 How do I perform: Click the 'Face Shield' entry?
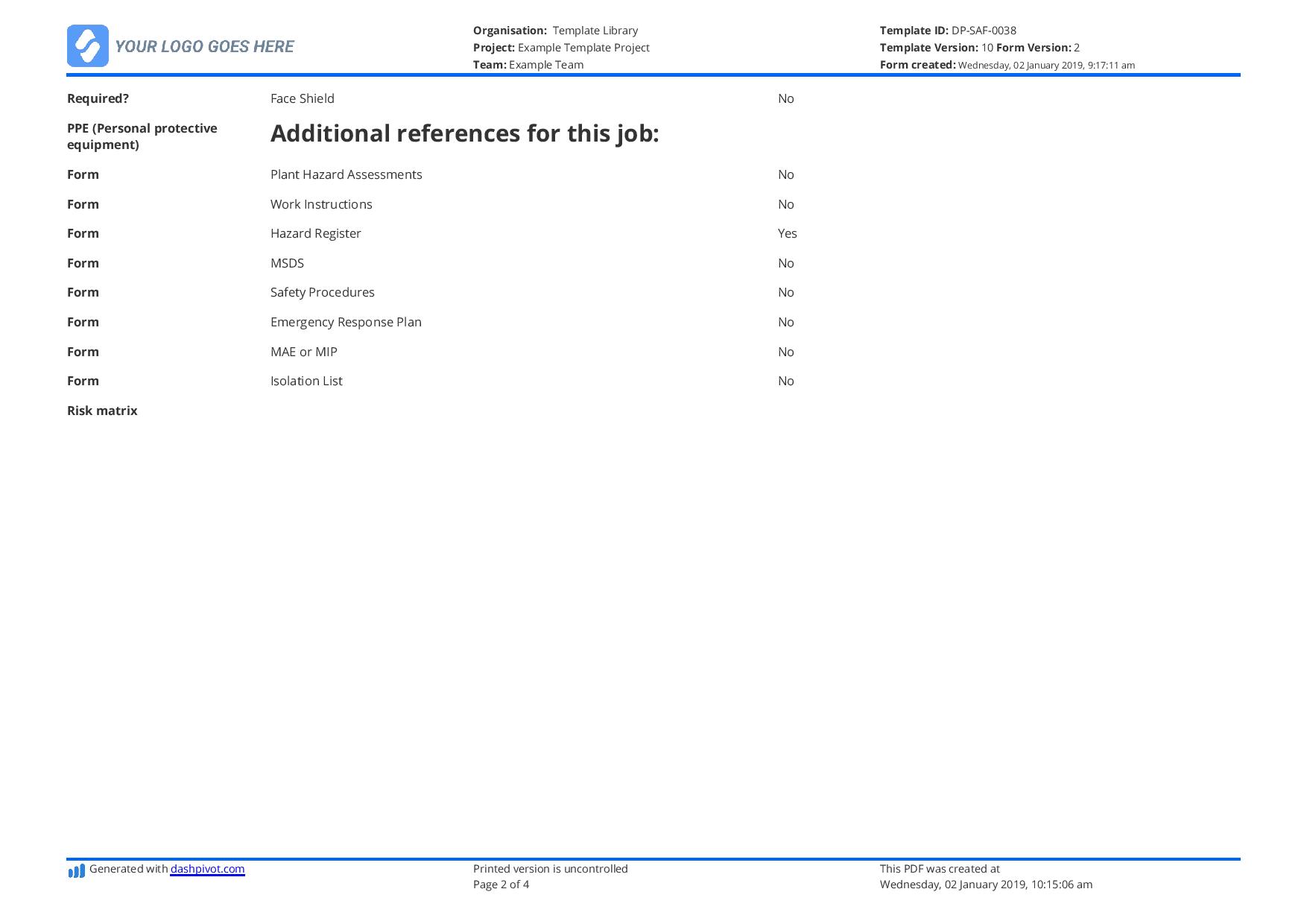303,98
